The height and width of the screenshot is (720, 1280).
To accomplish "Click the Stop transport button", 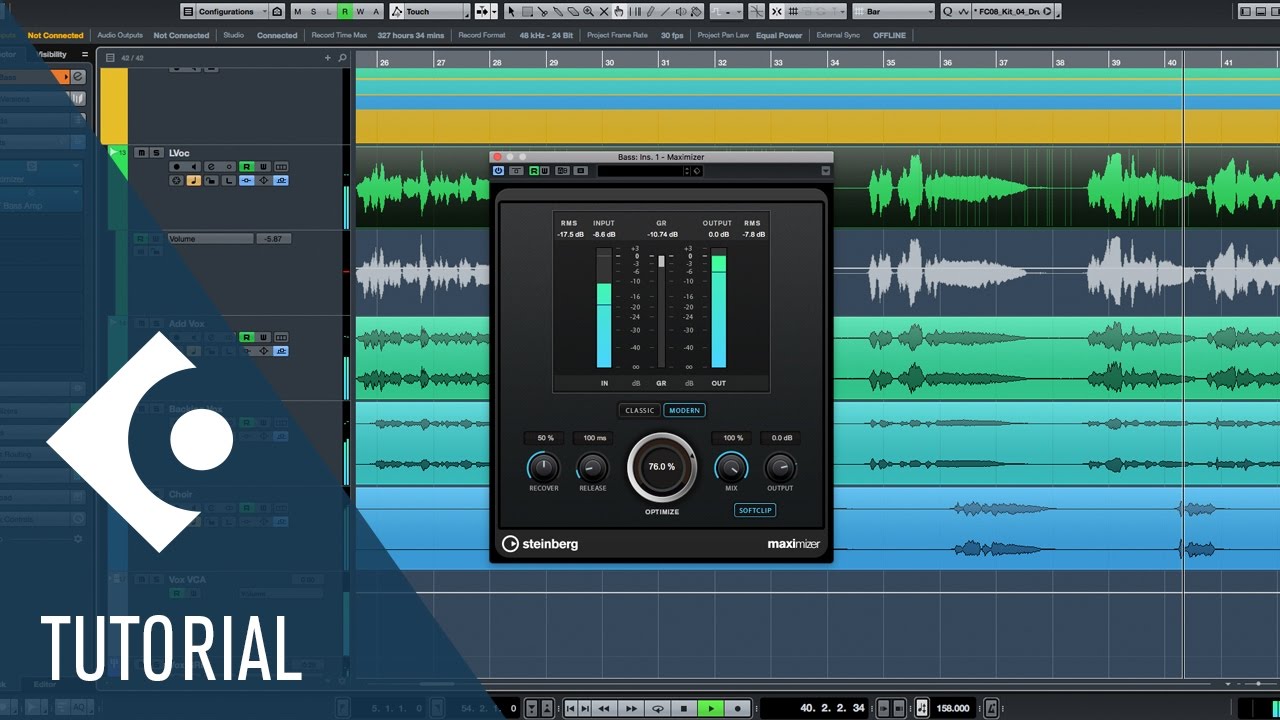I will pyautogui.click(x=684, y=708).
